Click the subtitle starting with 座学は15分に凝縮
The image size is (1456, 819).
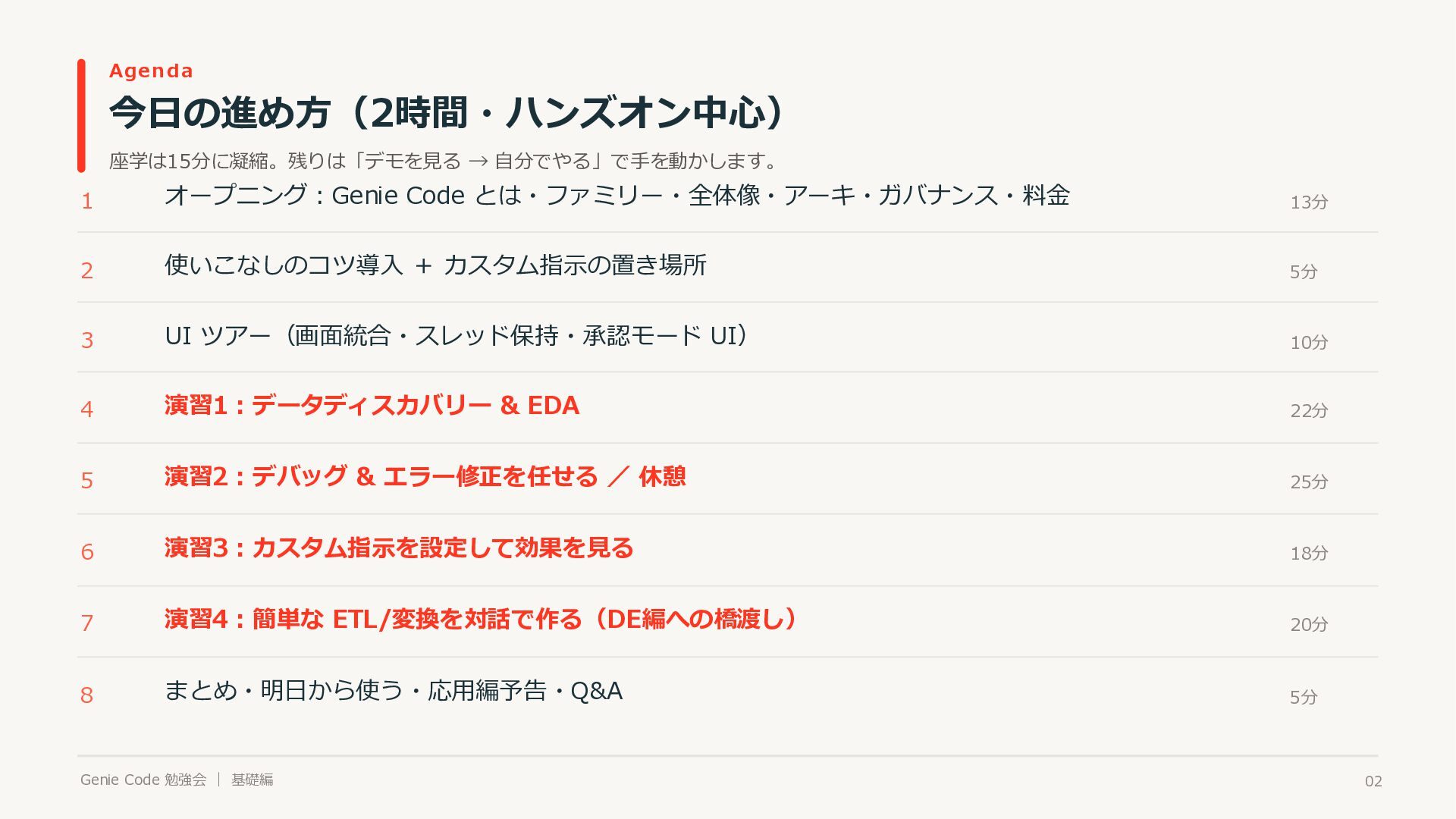444,161
